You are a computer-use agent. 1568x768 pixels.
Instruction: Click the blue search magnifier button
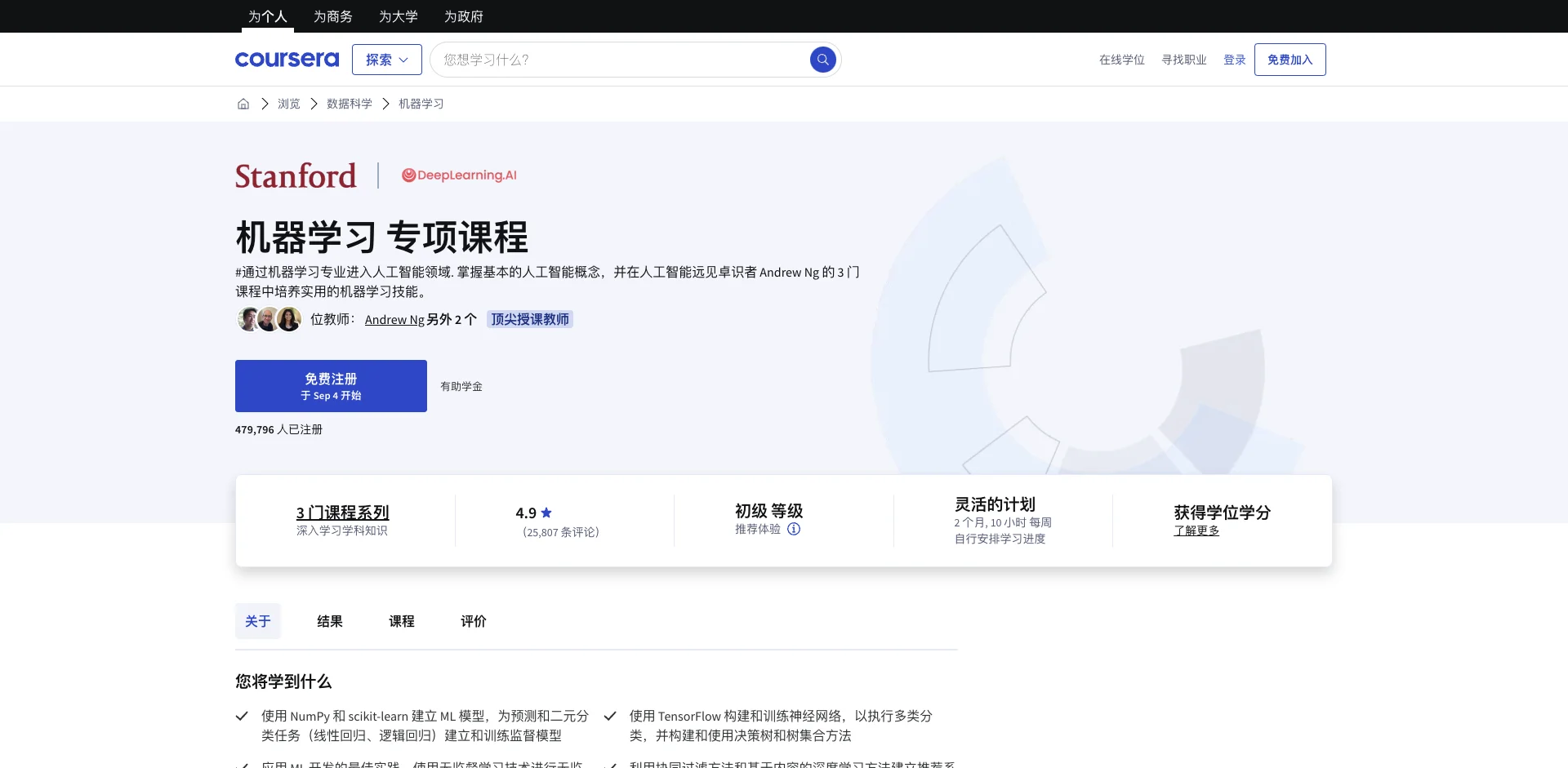point(822,60)
